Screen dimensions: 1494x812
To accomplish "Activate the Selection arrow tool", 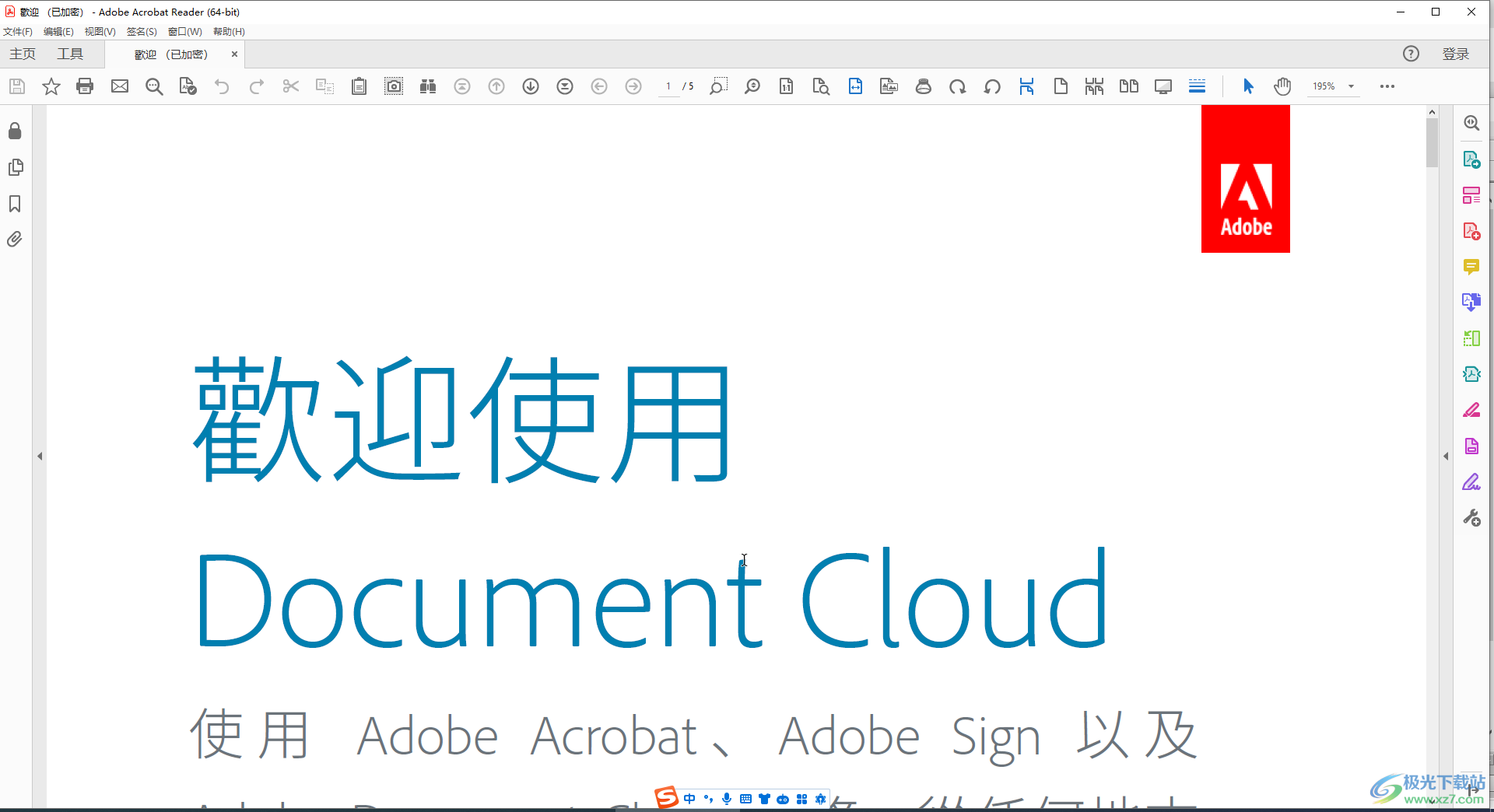I will click(1248, 86).
